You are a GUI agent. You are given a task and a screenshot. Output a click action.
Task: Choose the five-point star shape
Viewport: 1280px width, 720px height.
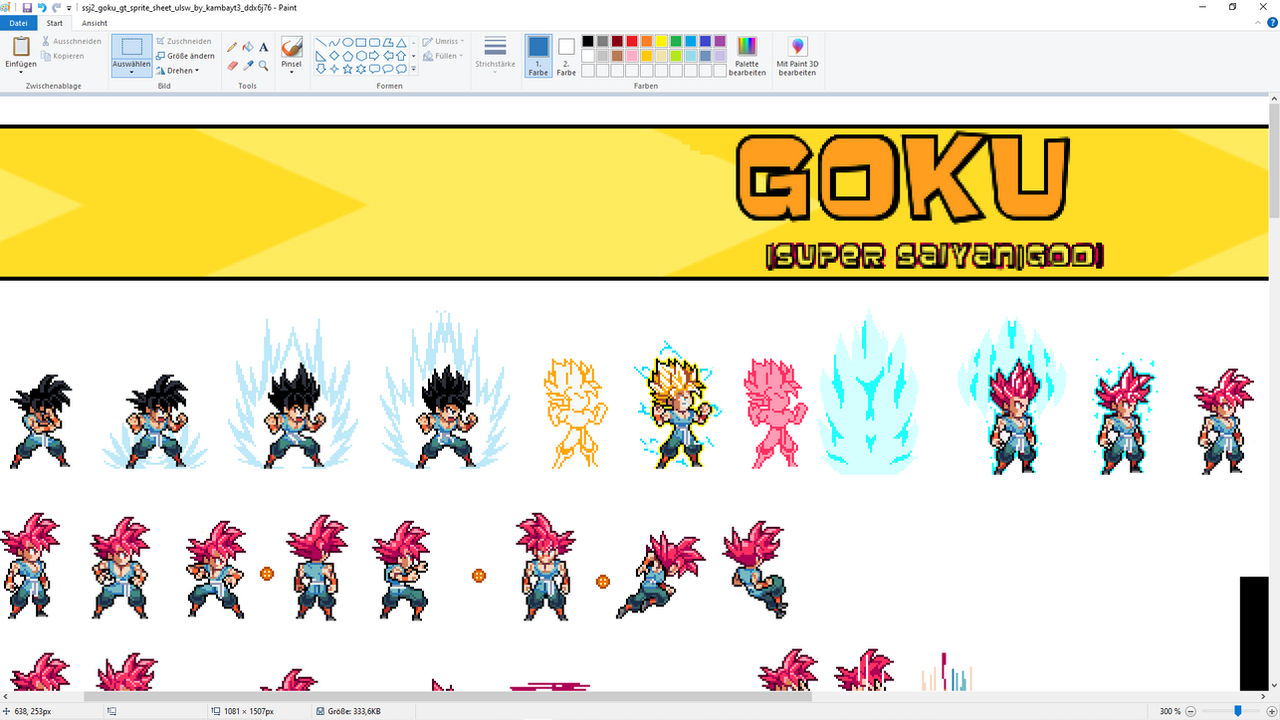[347, 69]
